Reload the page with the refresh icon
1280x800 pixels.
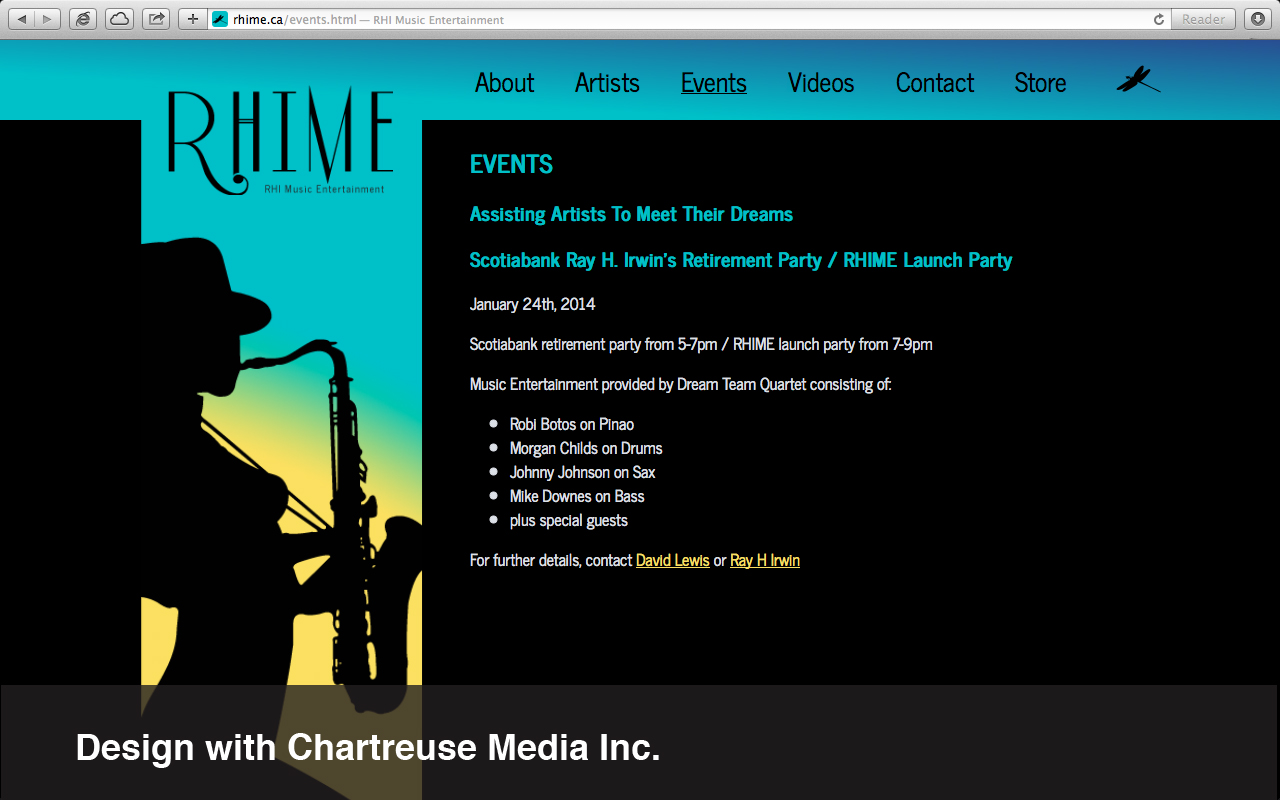click(x=1159, y=19)
